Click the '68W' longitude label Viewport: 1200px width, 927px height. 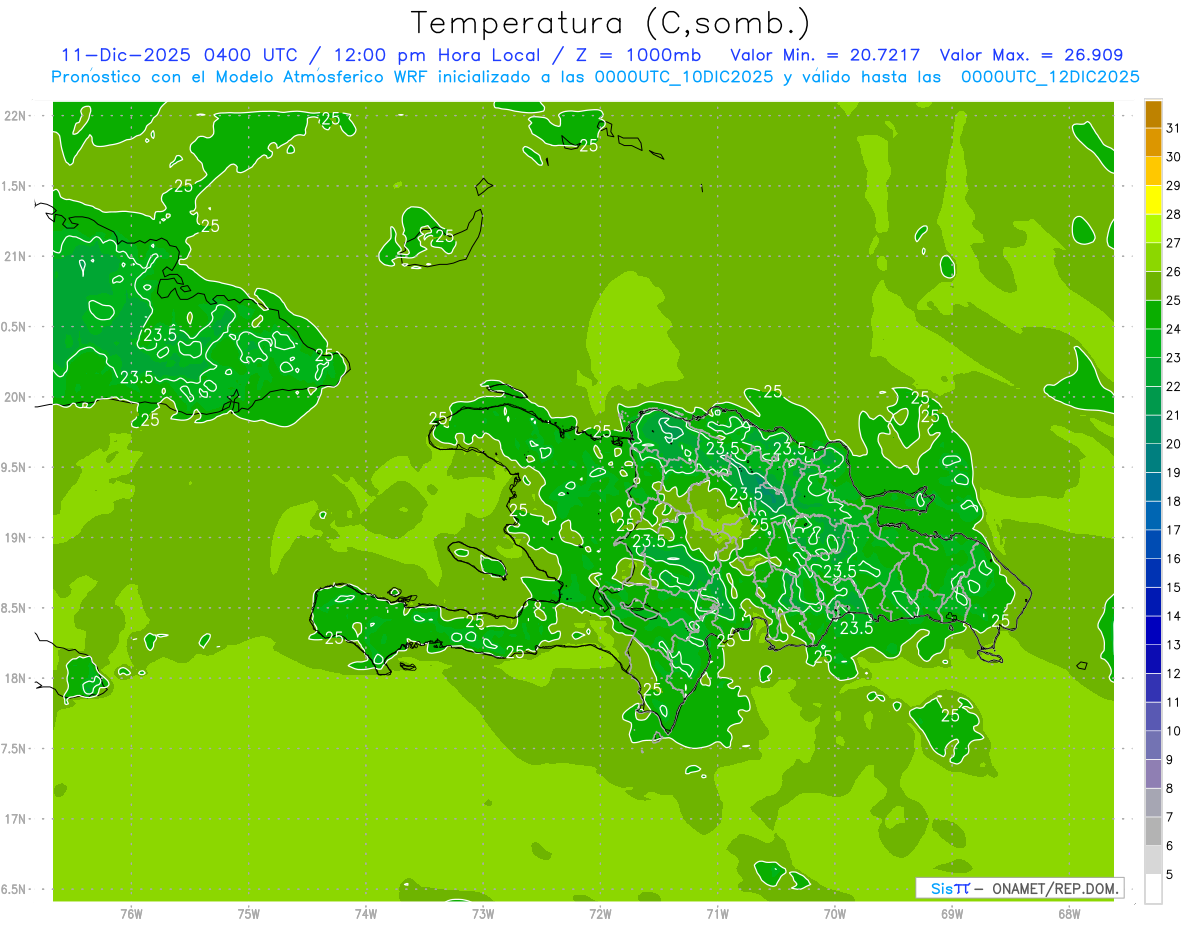pyautogui.click(x=1069, y=914)
